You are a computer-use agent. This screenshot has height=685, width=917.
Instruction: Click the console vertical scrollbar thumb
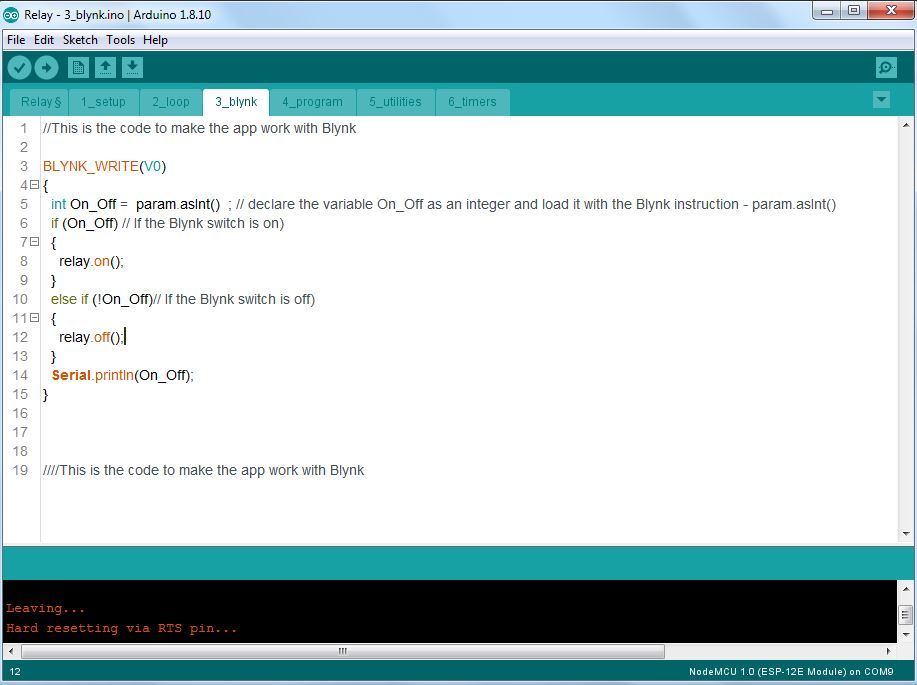point(905,614)
